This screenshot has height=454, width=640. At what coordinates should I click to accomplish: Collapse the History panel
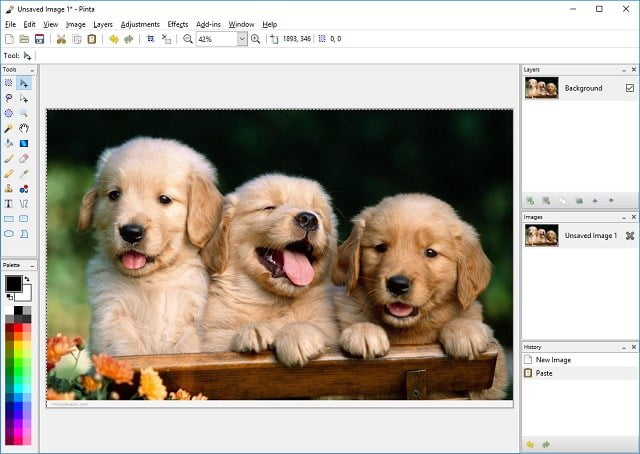click(624, 347)
